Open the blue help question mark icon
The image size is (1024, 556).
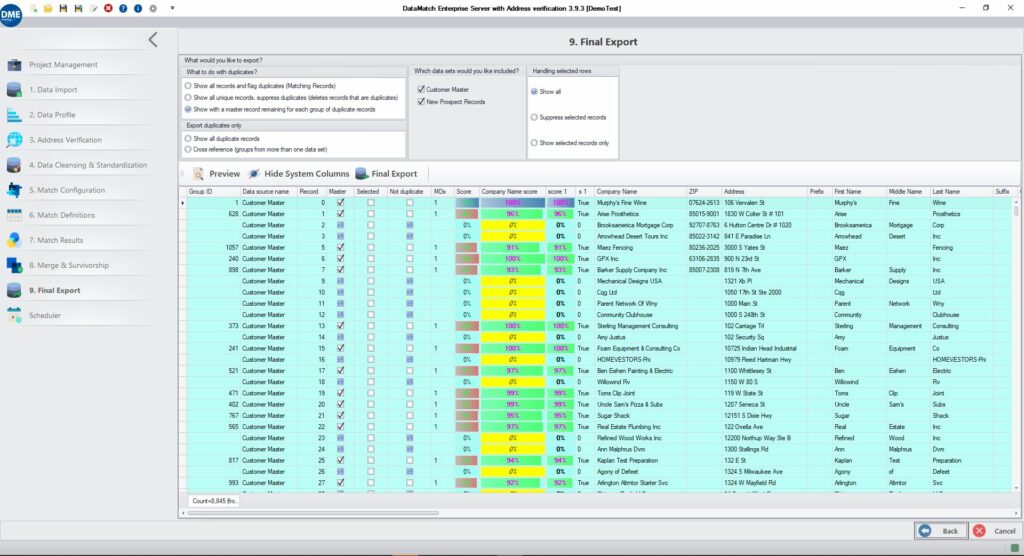(x=123, y=8)
